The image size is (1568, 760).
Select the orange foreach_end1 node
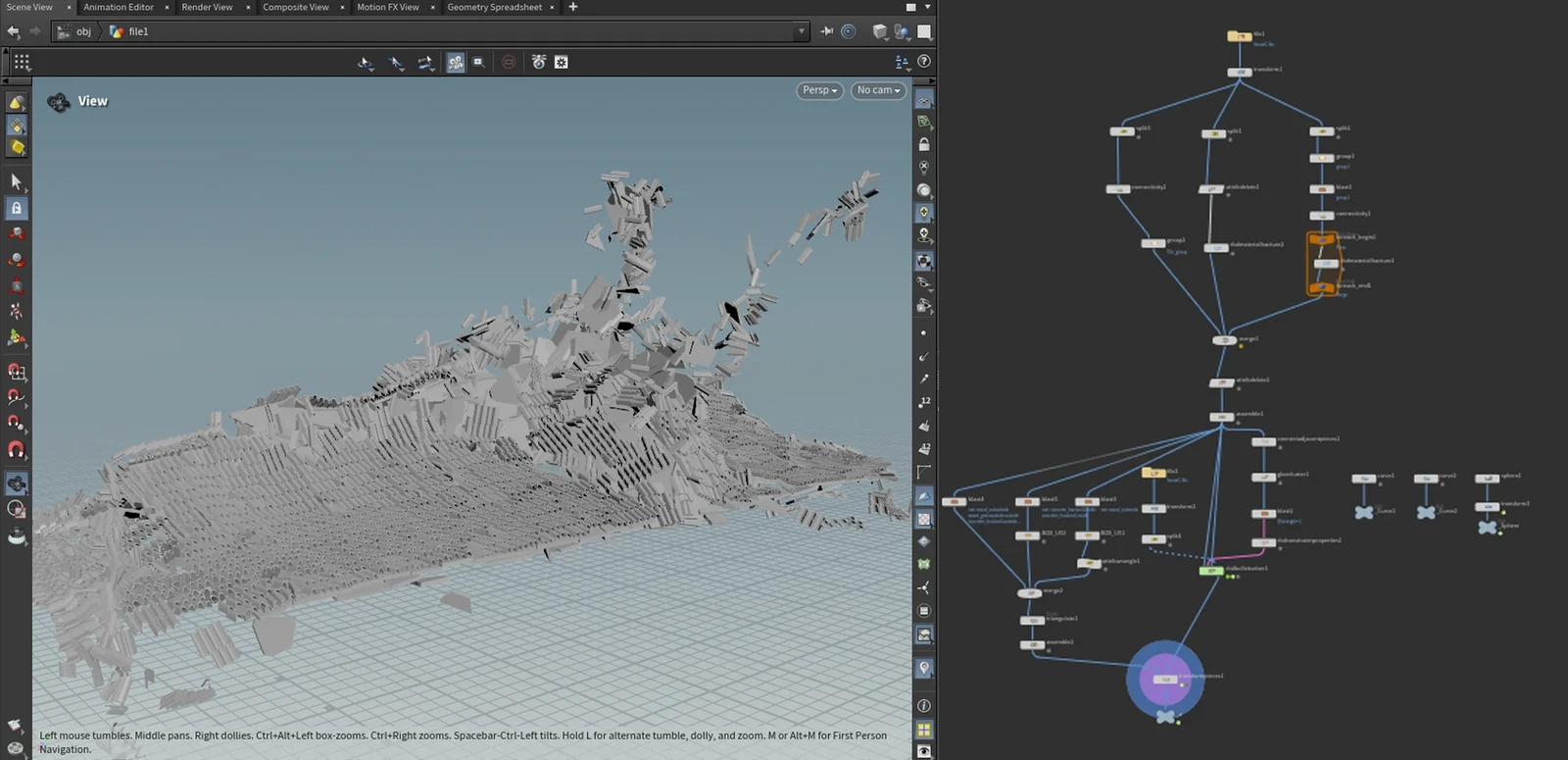[x=1322, y=287]
